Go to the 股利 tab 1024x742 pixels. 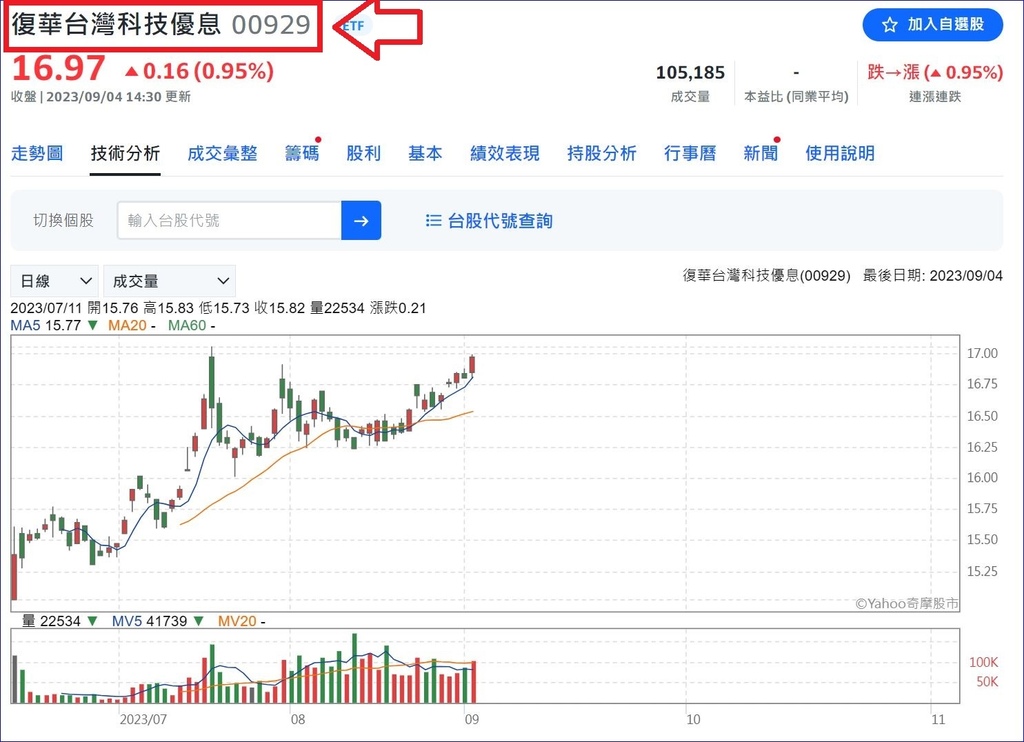point(363,153)
